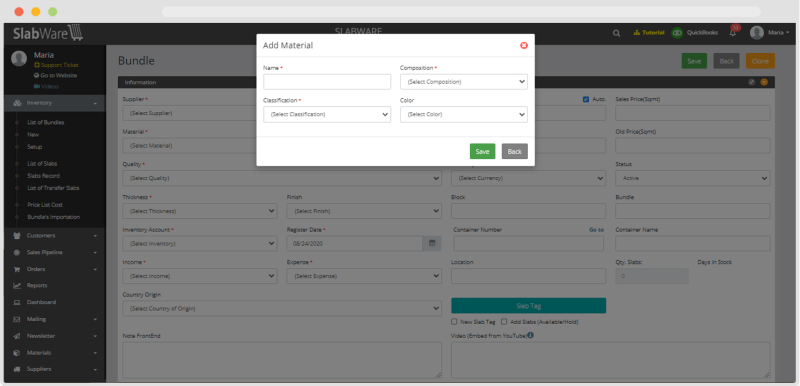The image size is (800, 386).
Task: Open the Select Quality dropdown
Action: [x=282, y=178]
